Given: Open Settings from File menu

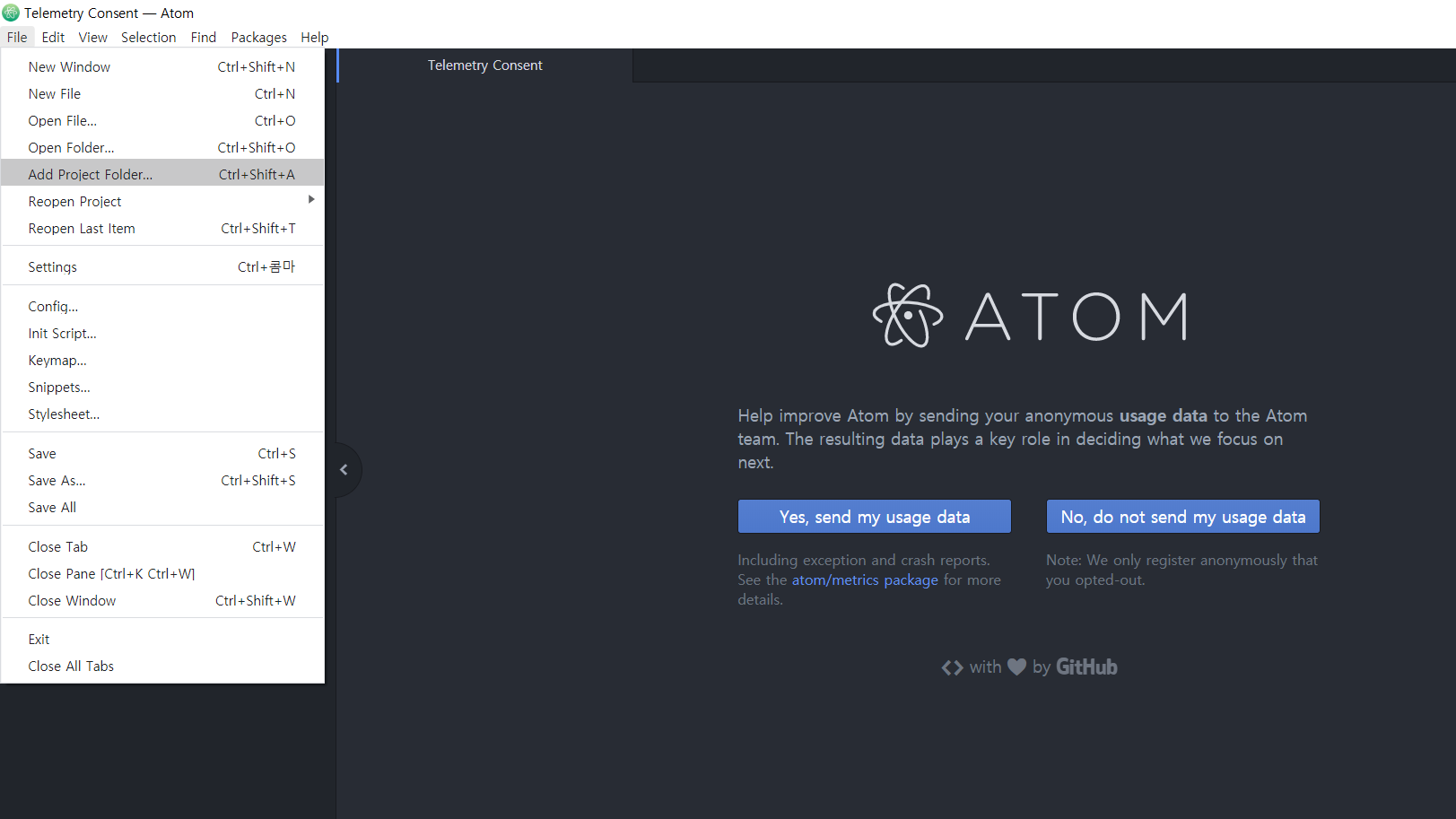Looking at the screenshot, I should (162, 267).
